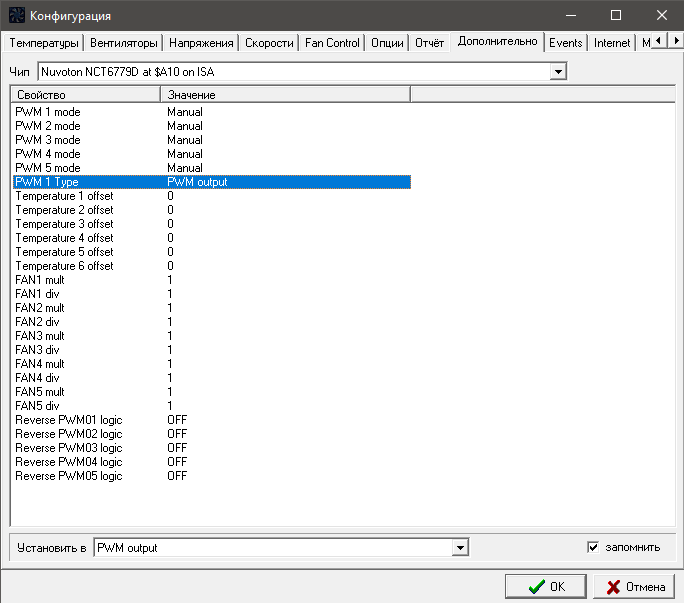Click the Свойство column header
Image resolution: width=684 pixels, height=603 pixels.
(86, 95)
